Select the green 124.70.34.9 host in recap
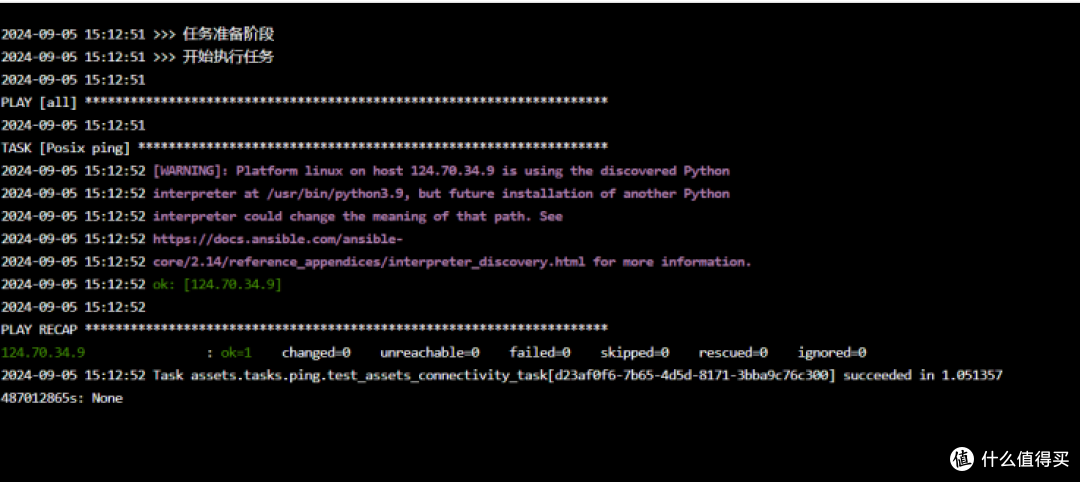The height and width of the screenshot is (482, 1080). click(43, 353)
